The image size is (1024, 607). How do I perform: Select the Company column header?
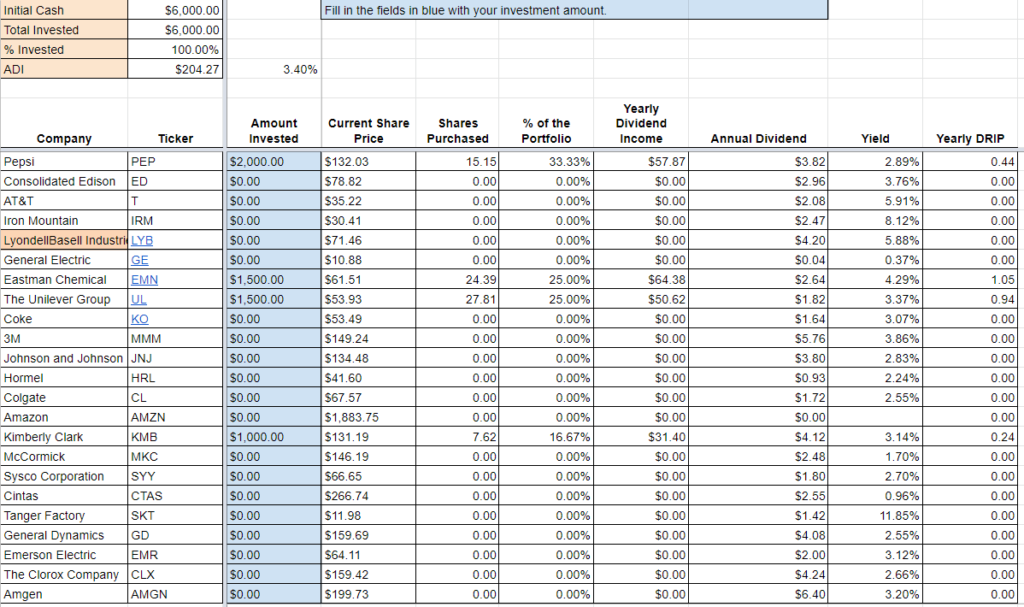pyautogui.click(x=64, y=139)
